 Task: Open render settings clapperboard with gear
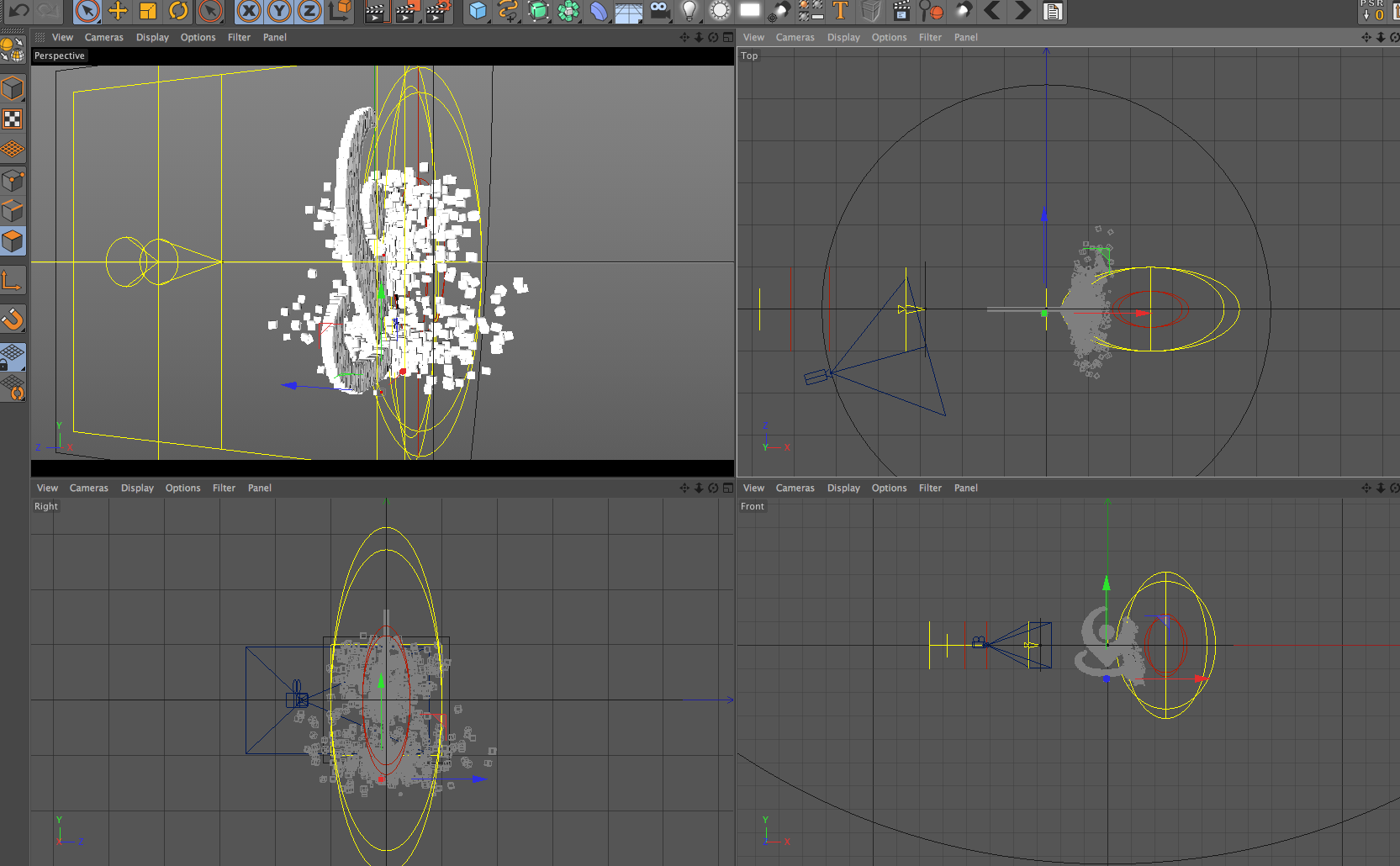click(437, 11)
